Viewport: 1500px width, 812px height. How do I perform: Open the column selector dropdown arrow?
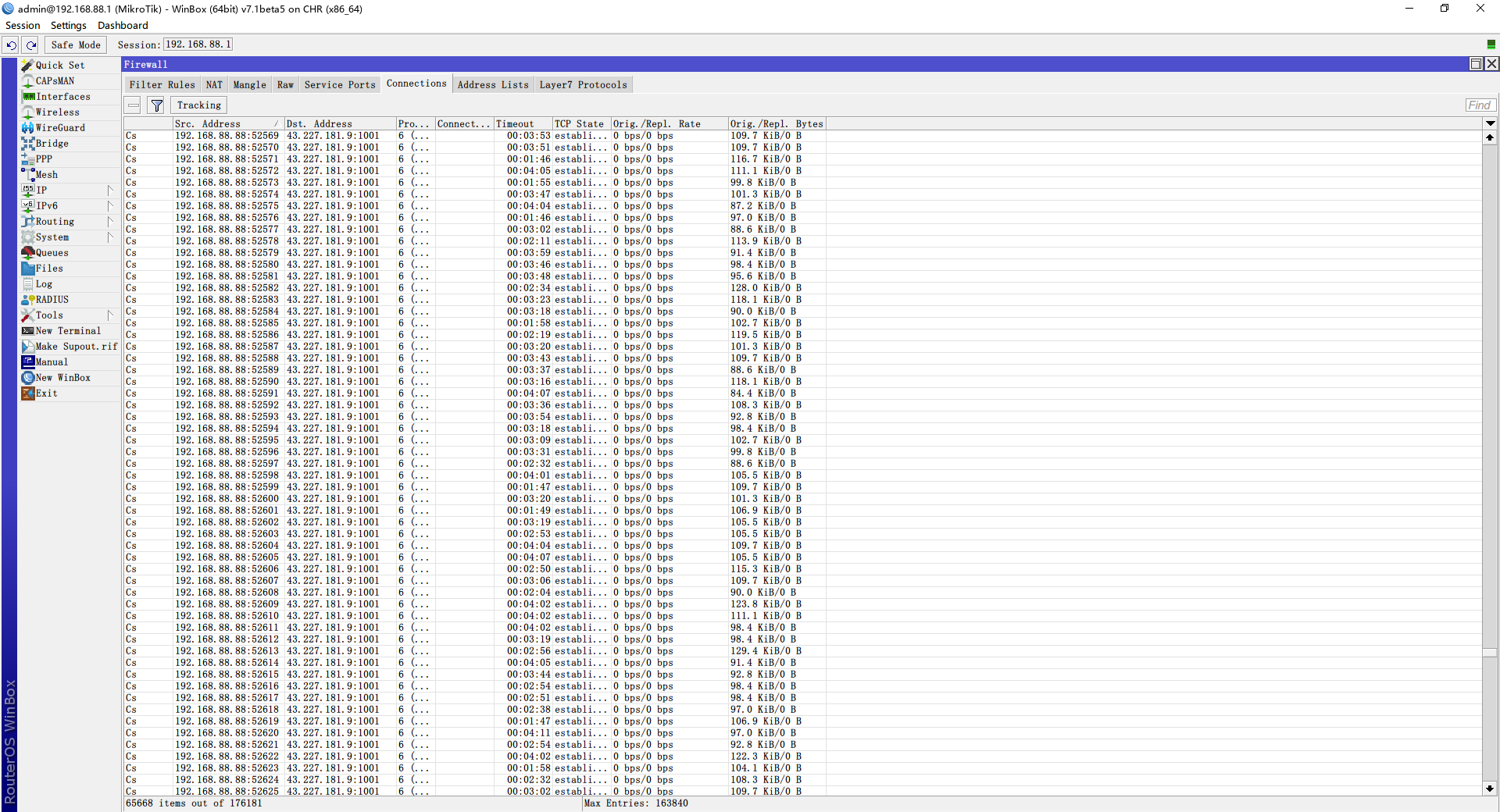[1490, 123]
